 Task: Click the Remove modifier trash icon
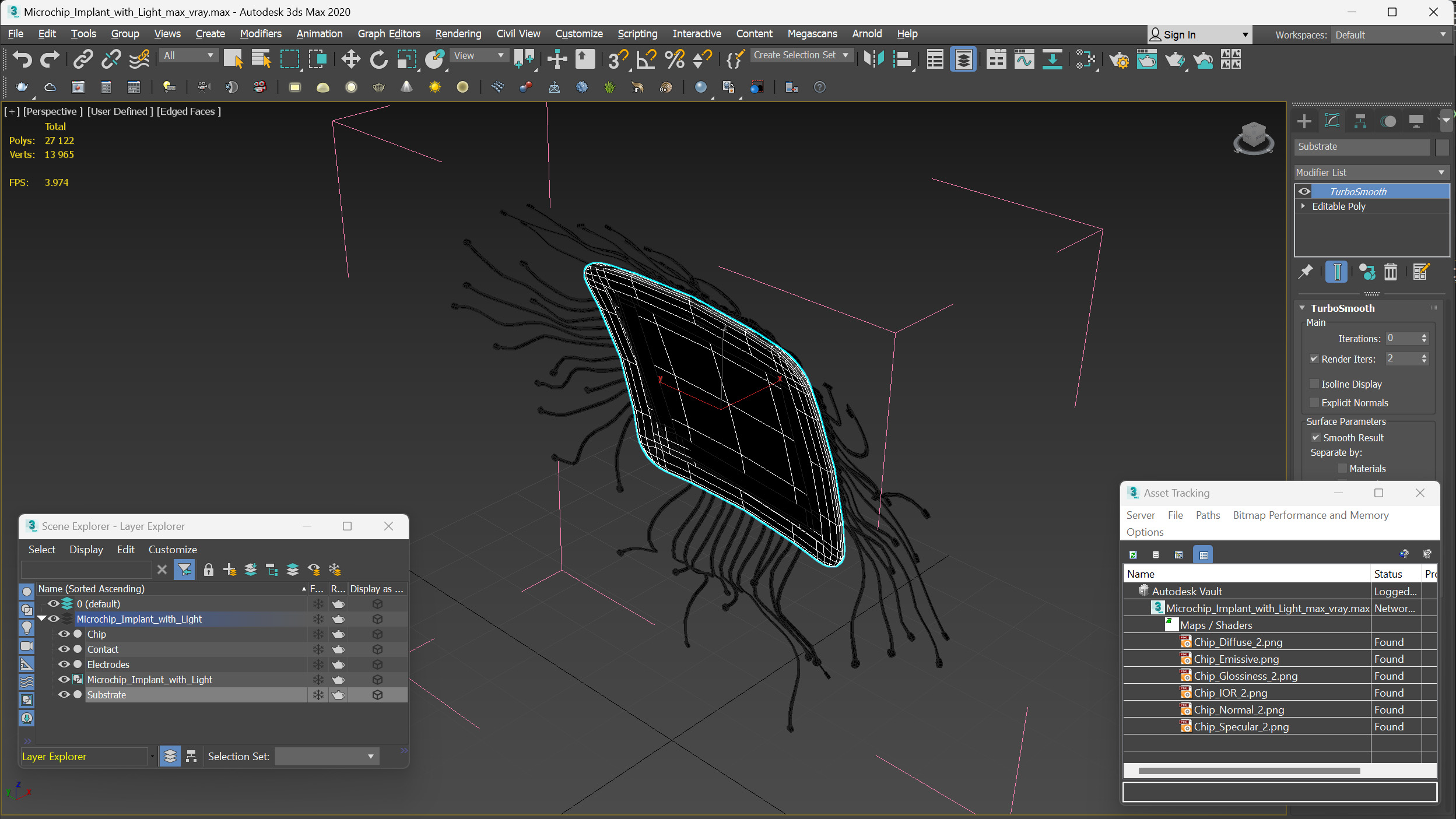[1391, 272]
